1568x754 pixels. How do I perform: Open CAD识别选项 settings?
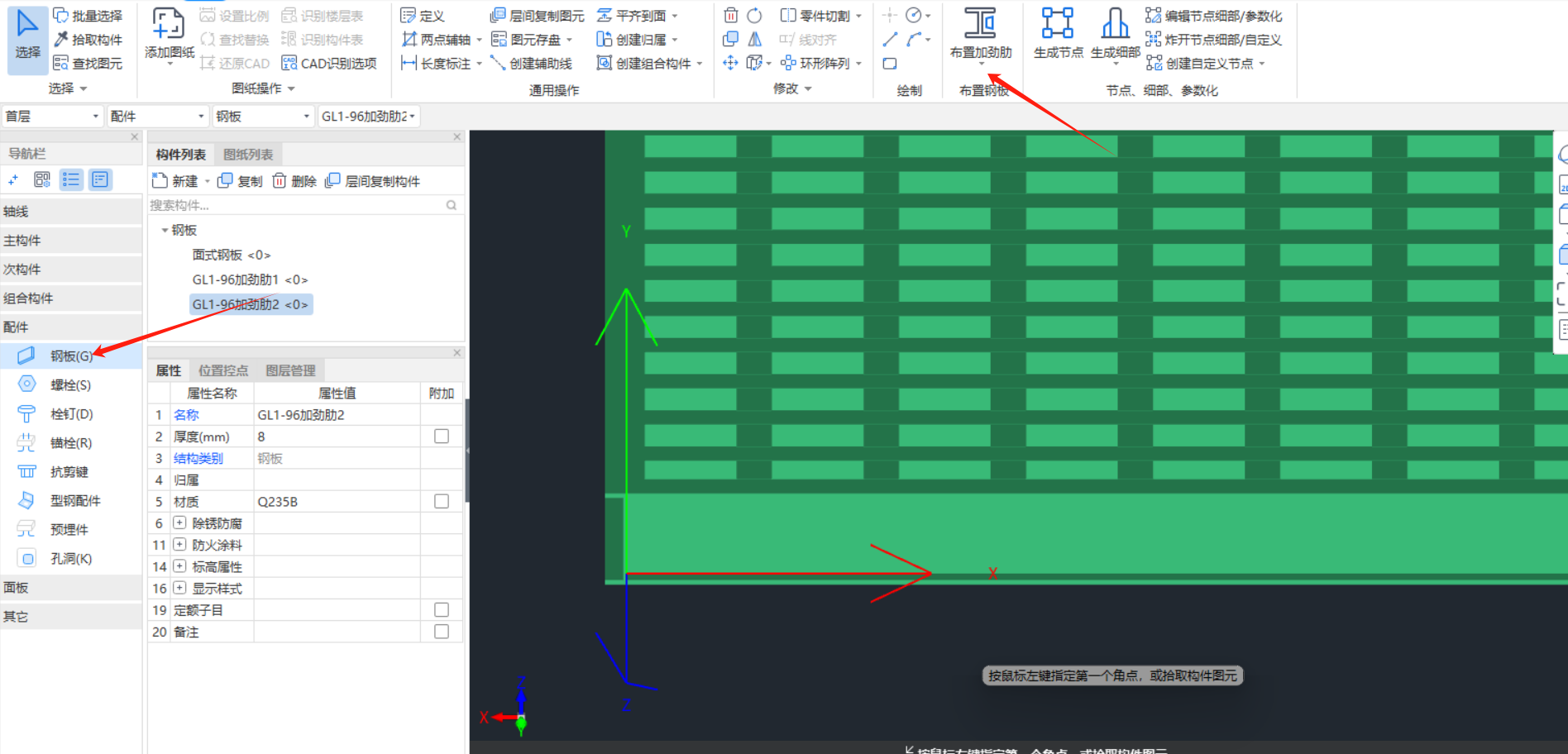pyautogui.click(x=329, y=64)
